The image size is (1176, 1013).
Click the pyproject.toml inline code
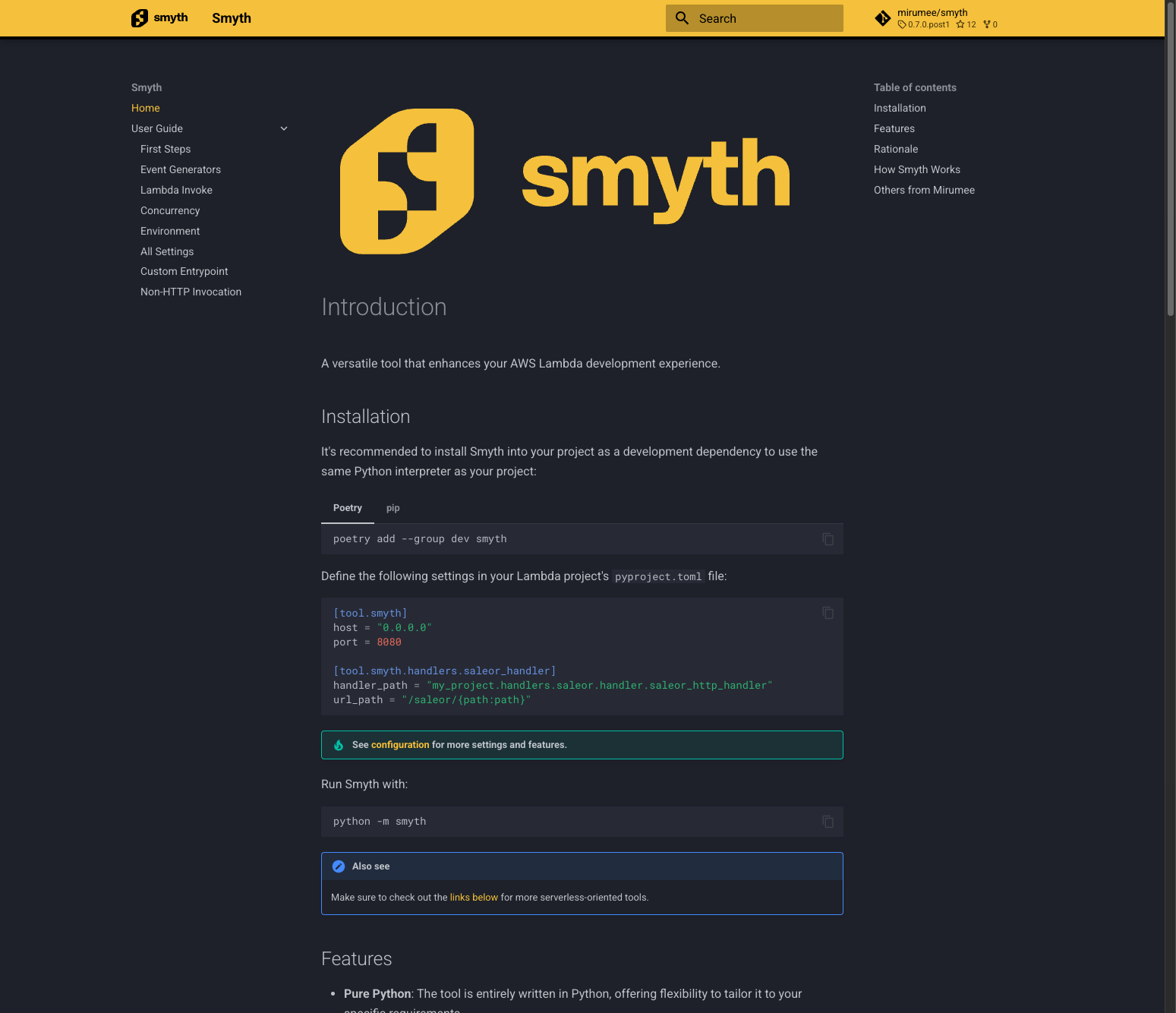tap(658, 576)
